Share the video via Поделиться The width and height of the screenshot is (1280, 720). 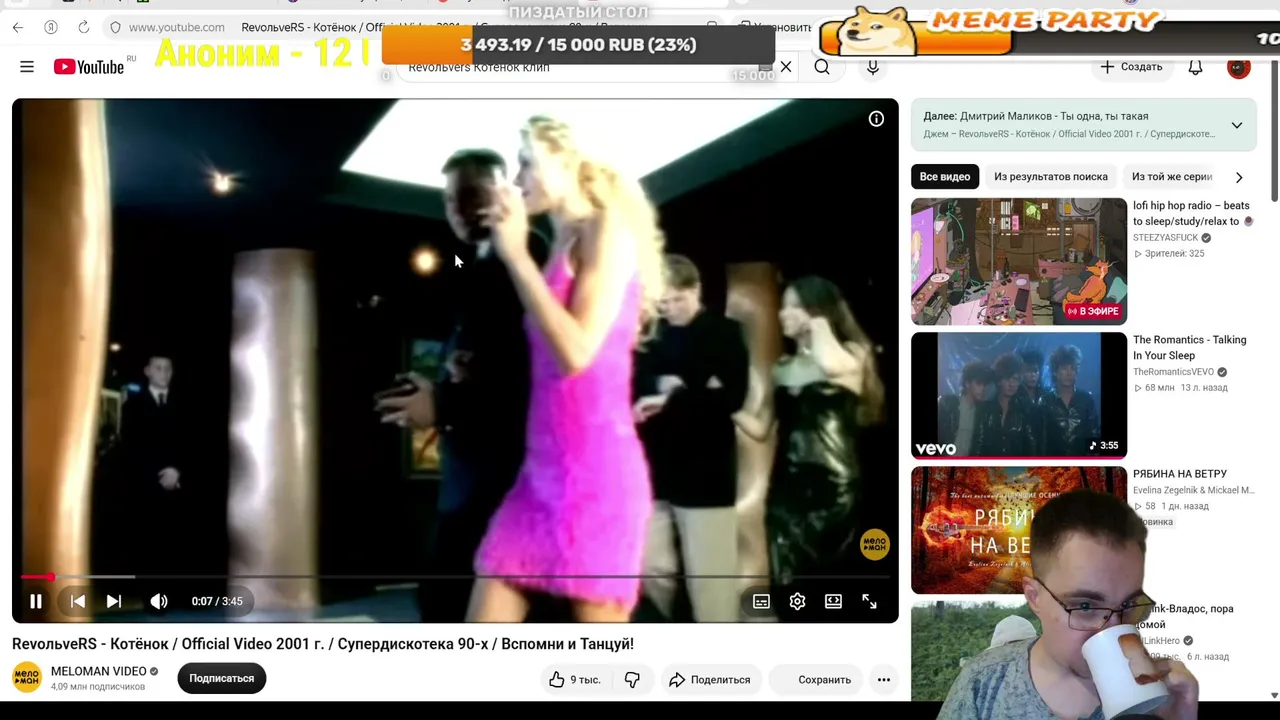coord(709,680)
